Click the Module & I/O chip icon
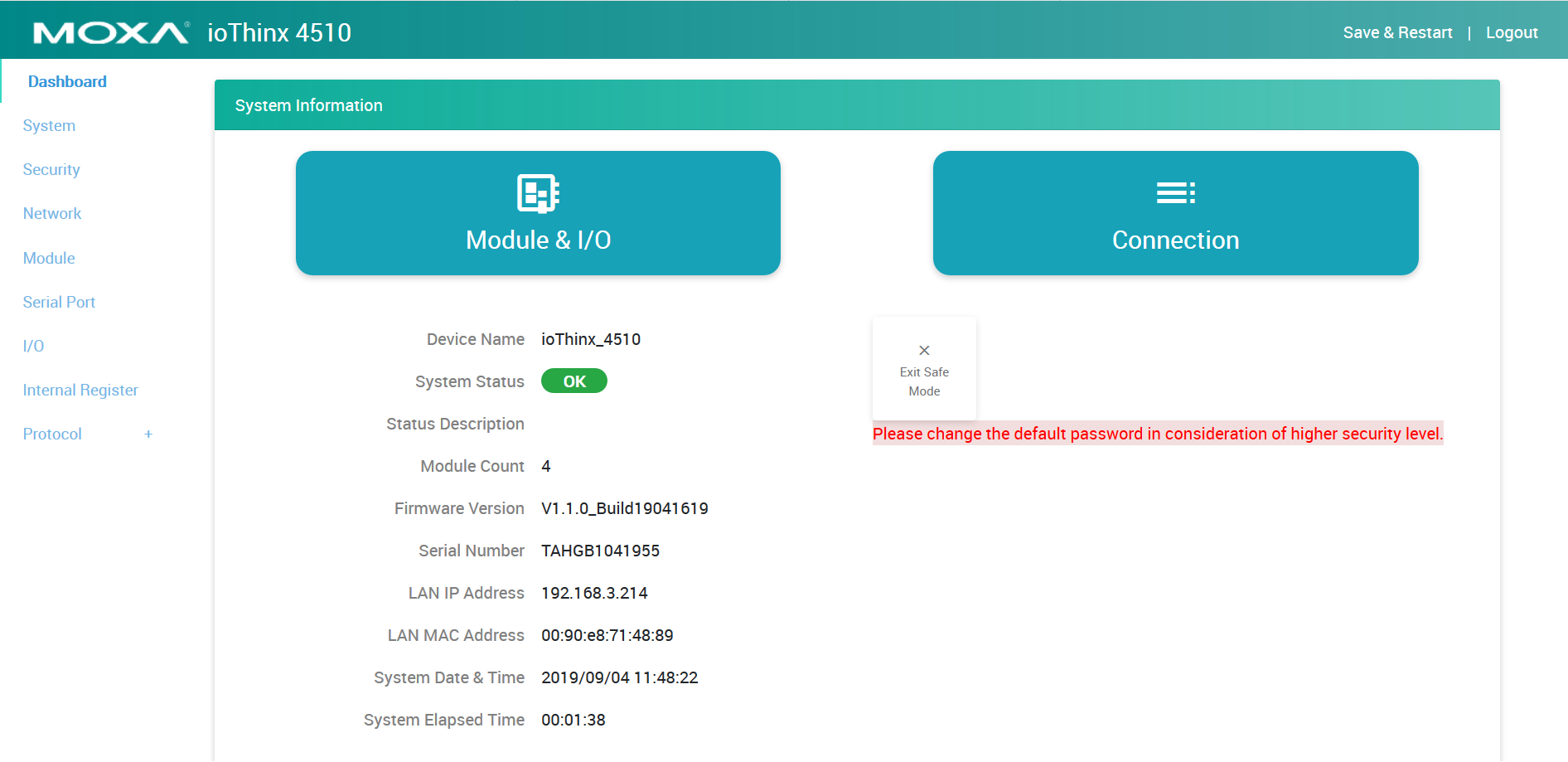This screenshot has height=762, width=1568. pos(538,194)
